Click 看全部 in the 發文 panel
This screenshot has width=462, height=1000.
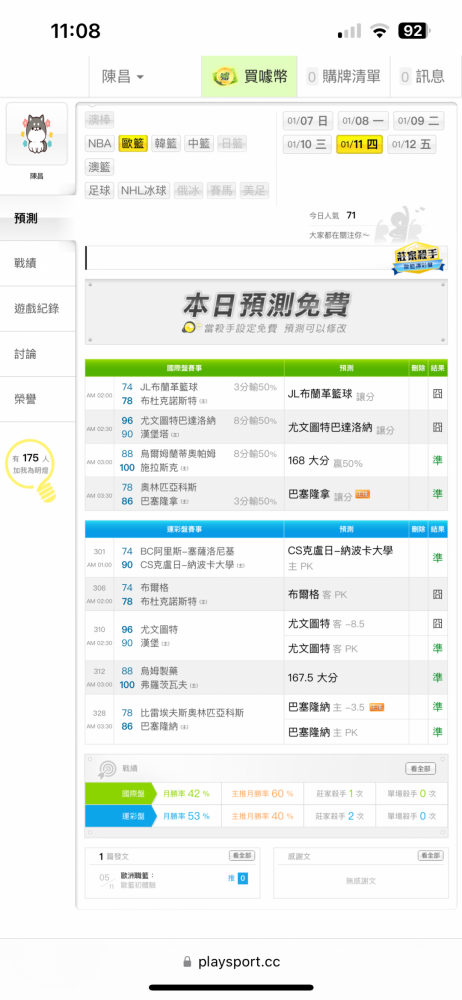click(x=242, y=855)
